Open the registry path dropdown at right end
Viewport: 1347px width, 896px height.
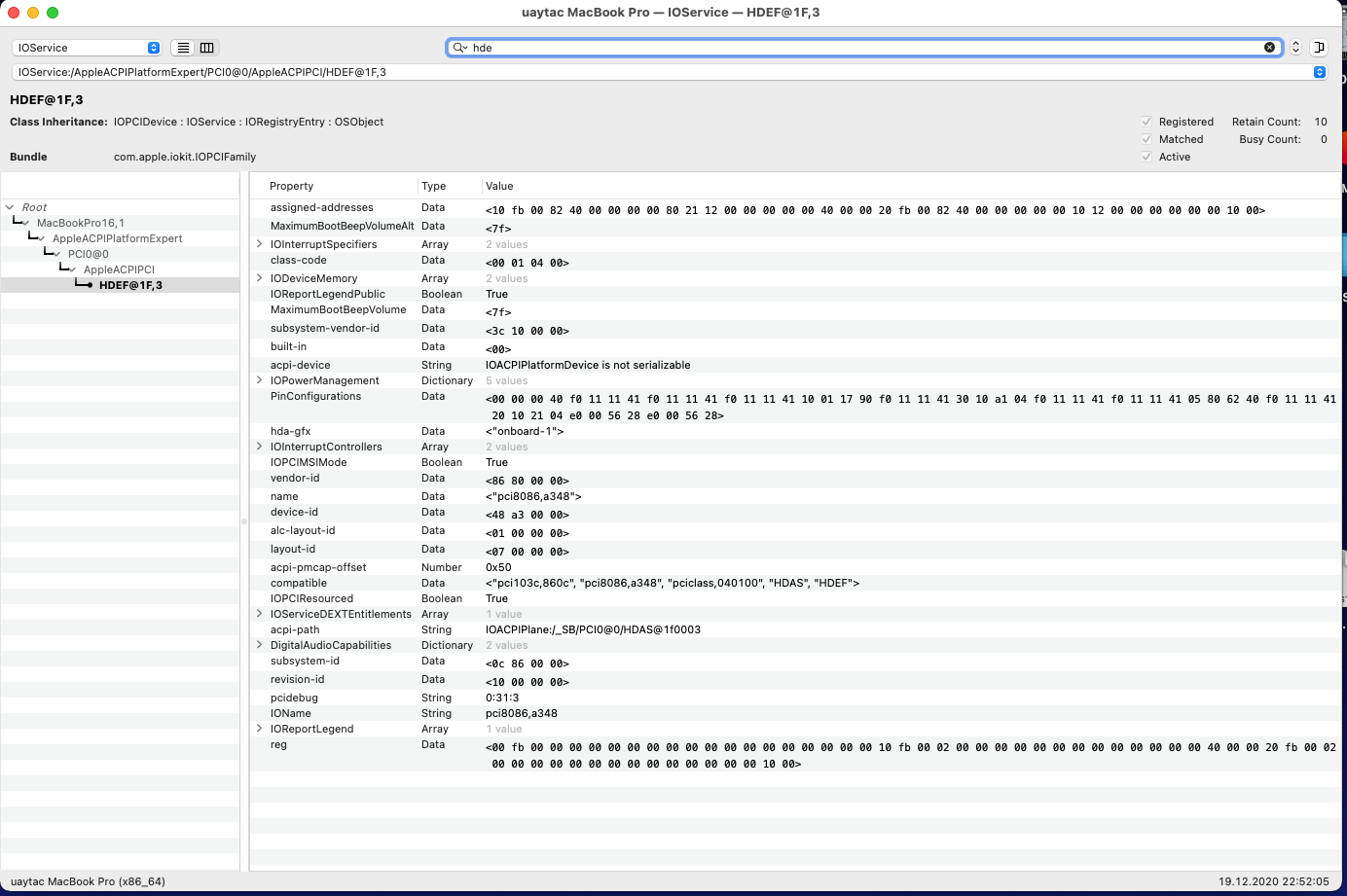point(1319,72)
